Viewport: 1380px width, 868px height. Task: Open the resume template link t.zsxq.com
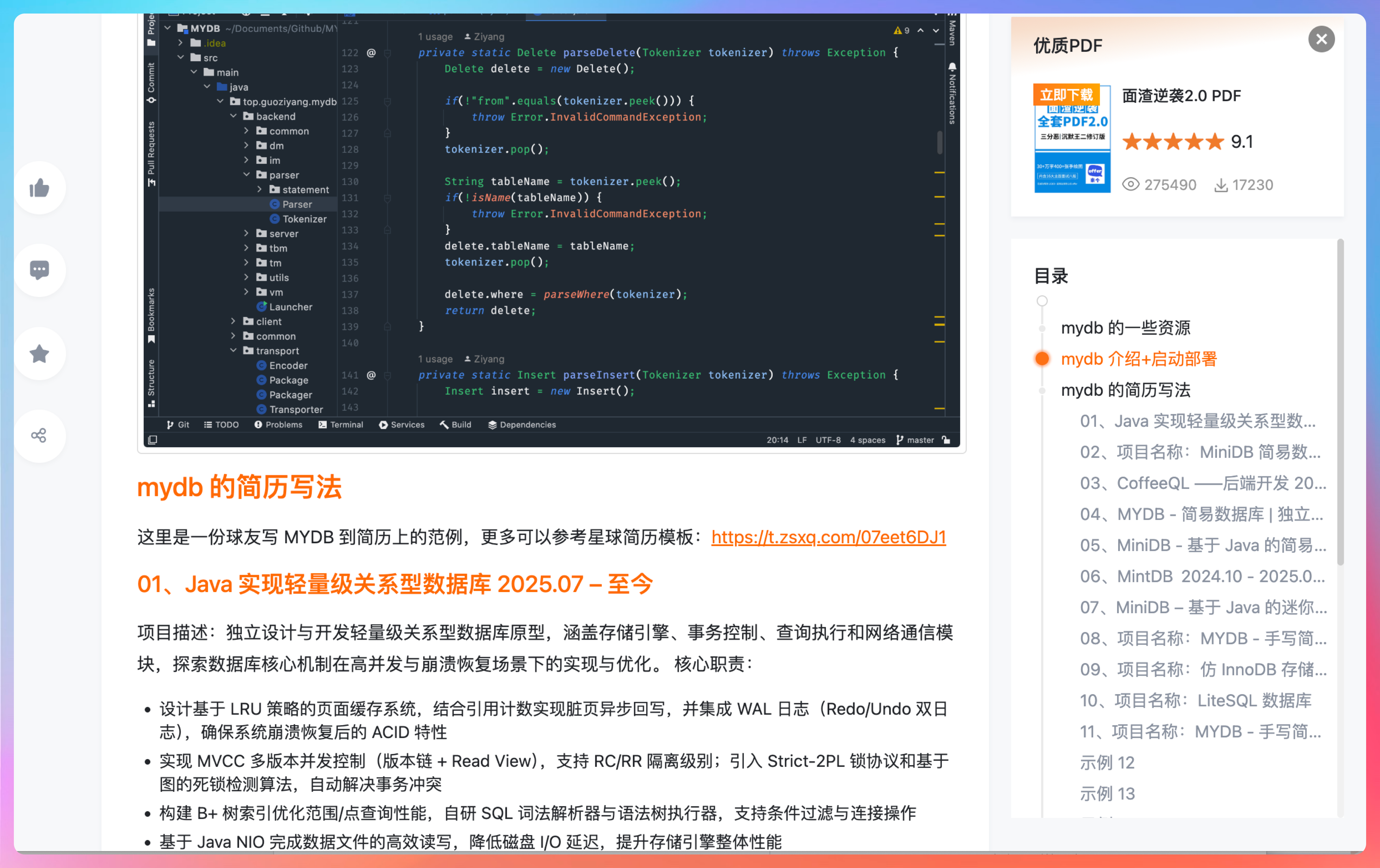(x=828, y=537)
